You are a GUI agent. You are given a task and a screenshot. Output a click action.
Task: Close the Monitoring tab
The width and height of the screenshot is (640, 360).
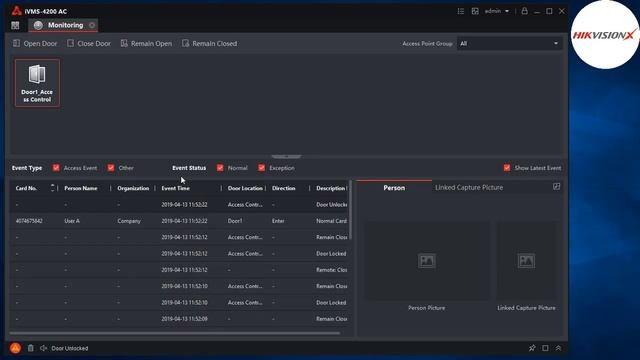point(92,25)
